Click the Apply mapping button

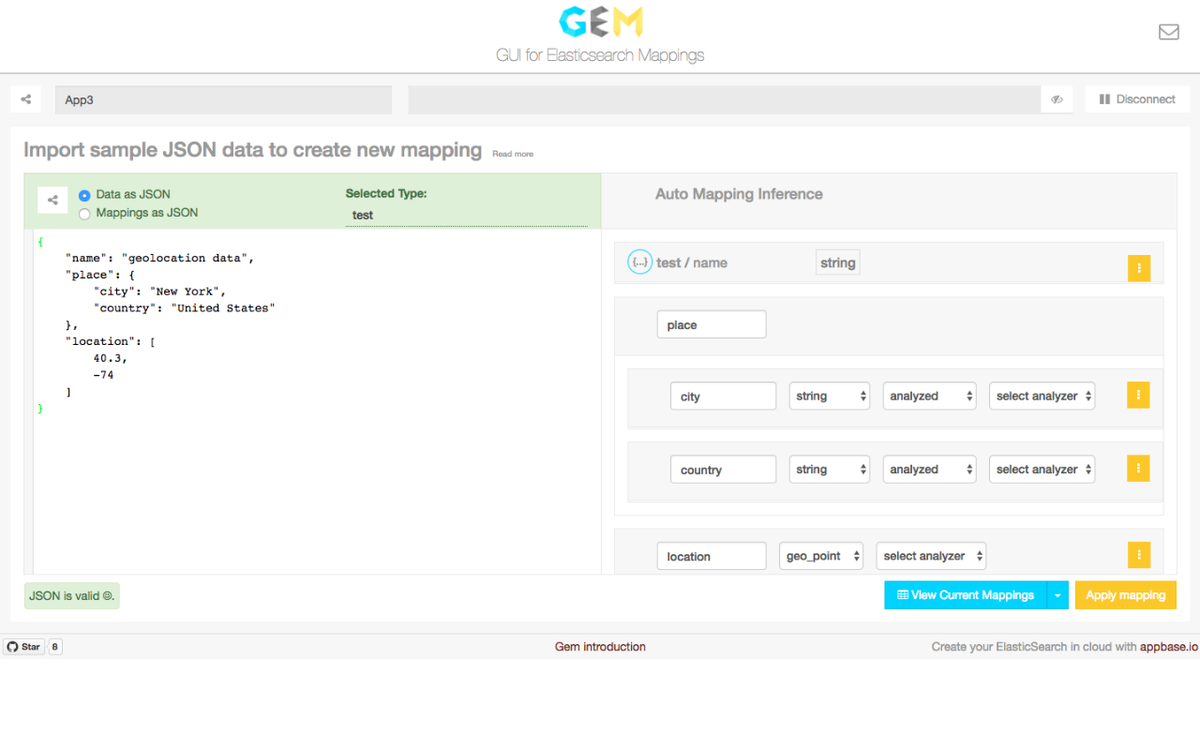click(x=1126, y=595)
